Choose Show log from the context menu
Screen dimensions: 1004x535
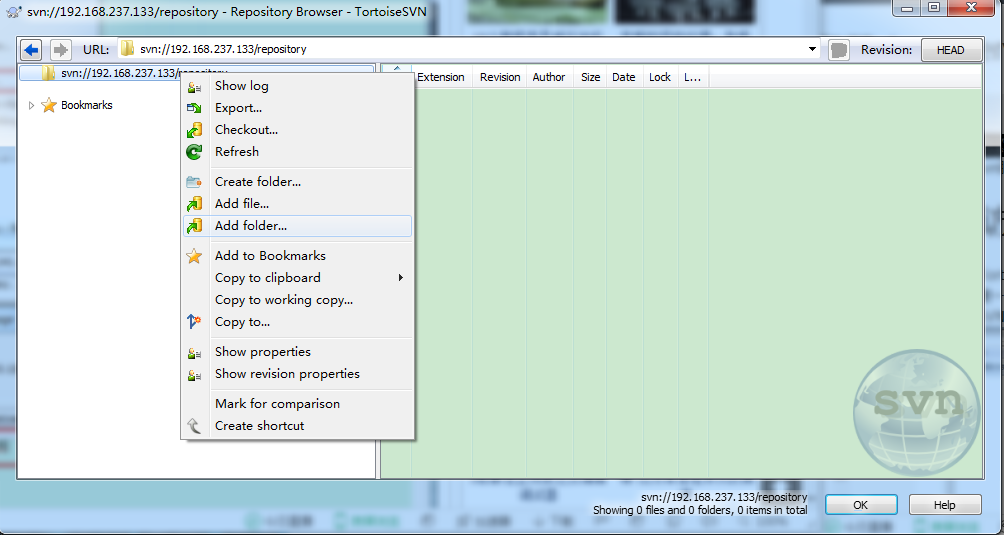tap(298, 86)
